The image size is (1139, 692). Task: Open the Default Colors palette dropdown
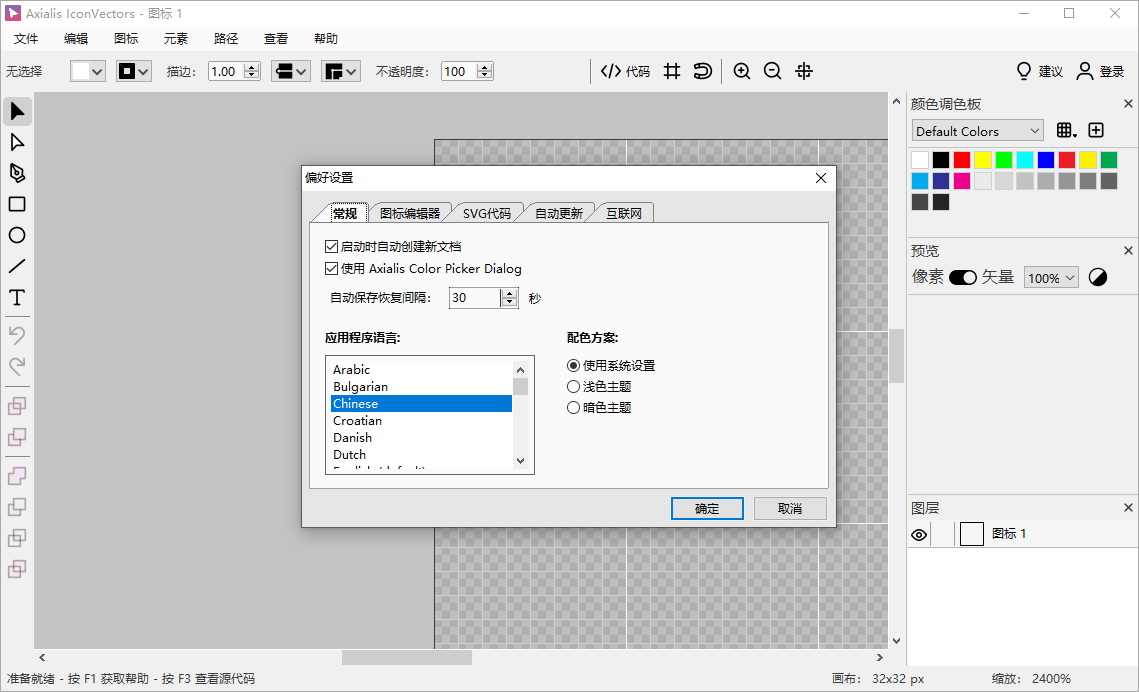point(977,130)
